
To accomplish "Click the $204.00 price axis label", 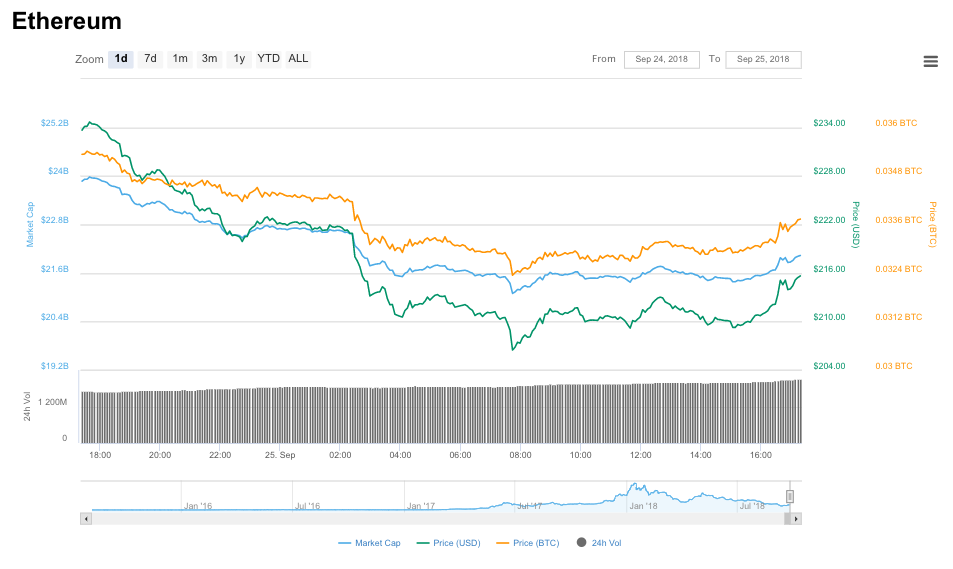I will (x=829, y=366).
